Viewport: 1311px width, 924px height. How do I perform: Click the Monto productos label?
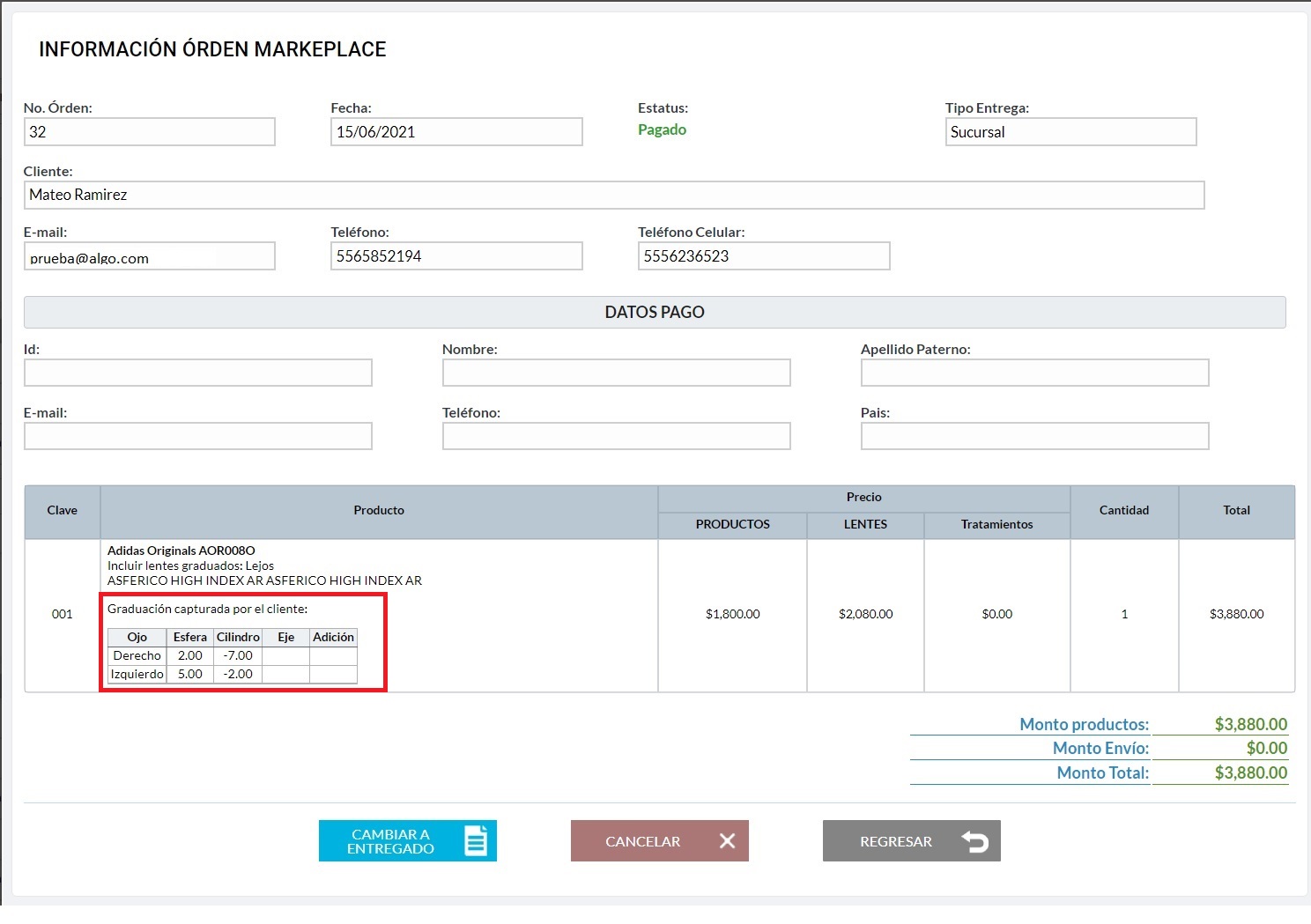pyautogui.click(x=1085, y=725)
